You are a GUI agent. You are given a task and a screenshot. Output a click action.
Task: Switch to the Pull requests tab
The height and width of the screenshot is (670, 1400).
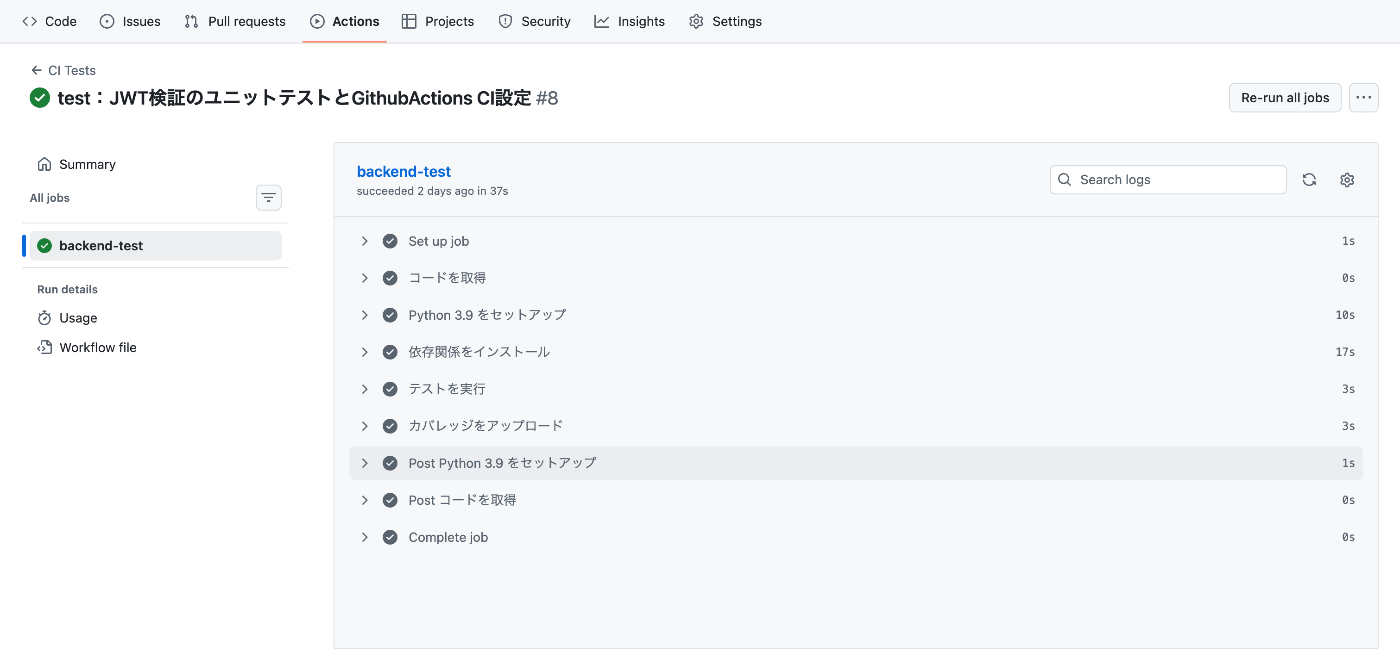tap(235, 21)
